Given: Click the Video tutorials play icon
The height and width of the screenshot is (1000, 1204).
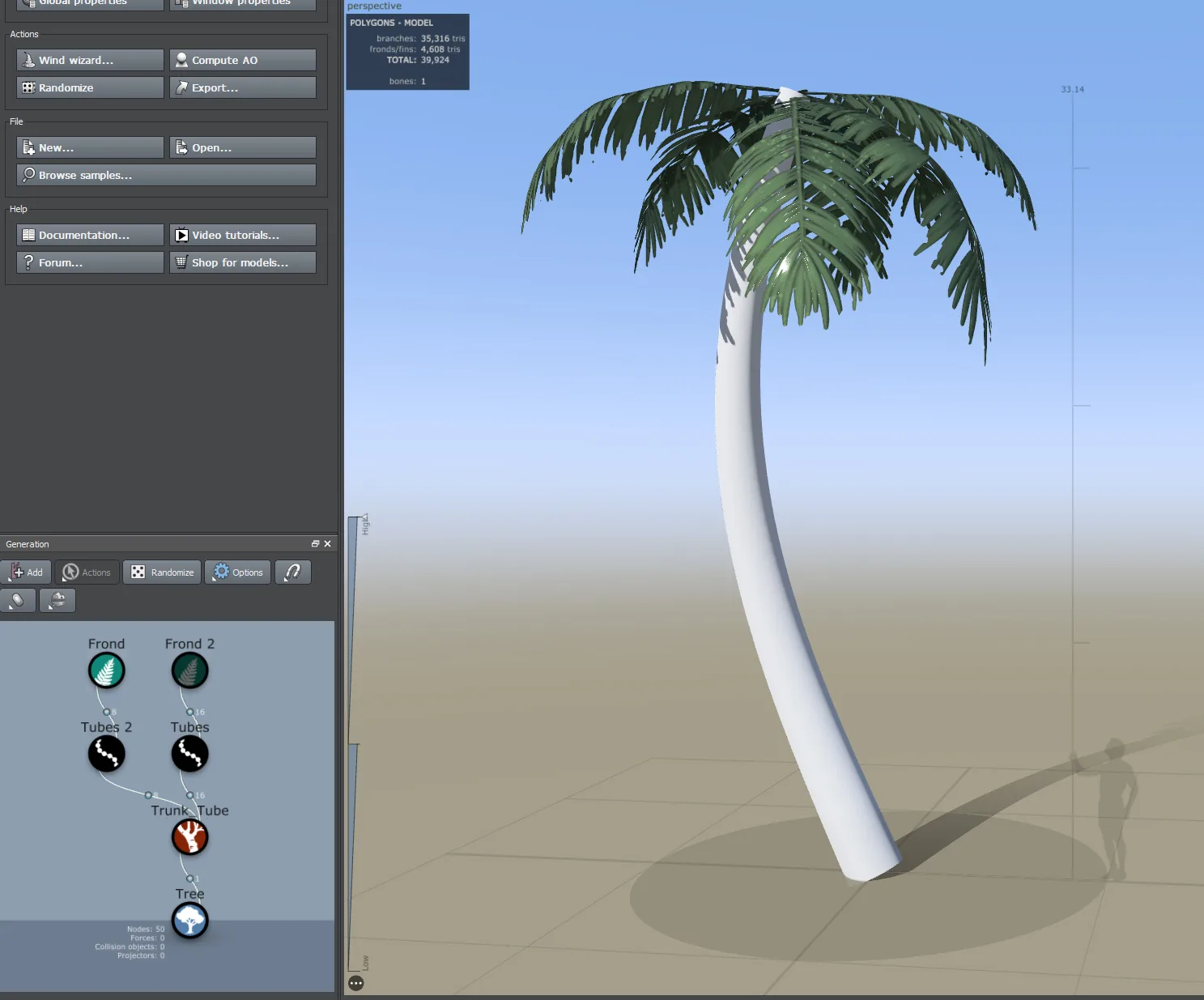Looking at the screenshot, I should (181, 235).
